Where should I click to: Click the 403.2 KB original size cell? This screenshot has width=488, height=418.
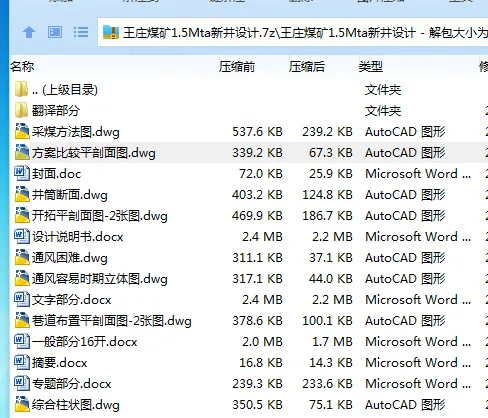[257, 195]
